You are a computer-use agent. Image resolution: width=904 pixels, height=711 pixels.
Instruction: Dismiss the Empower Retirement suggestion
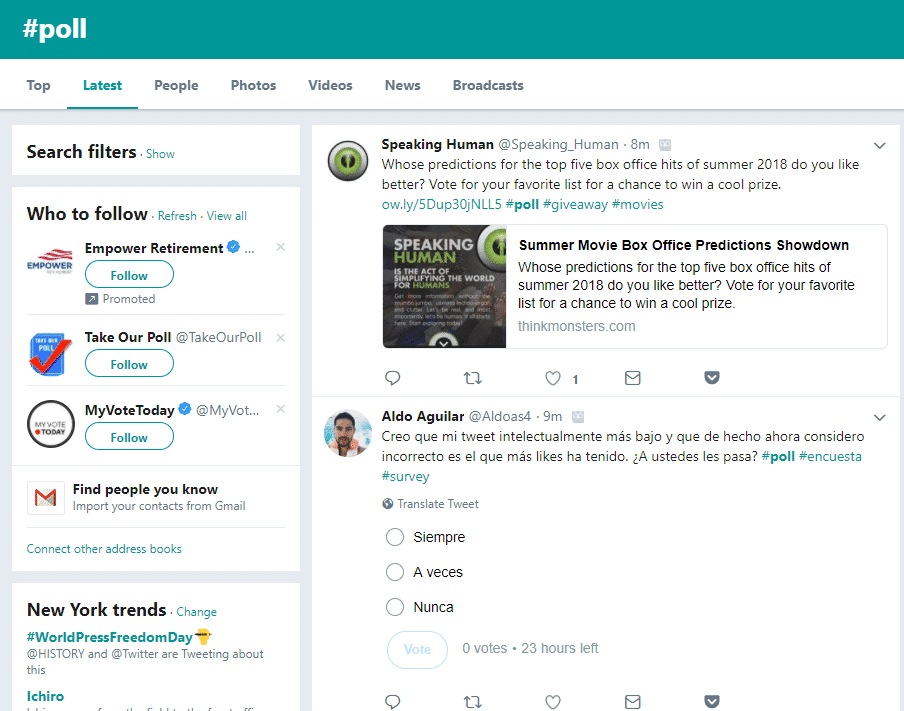(x=280, y=246)
